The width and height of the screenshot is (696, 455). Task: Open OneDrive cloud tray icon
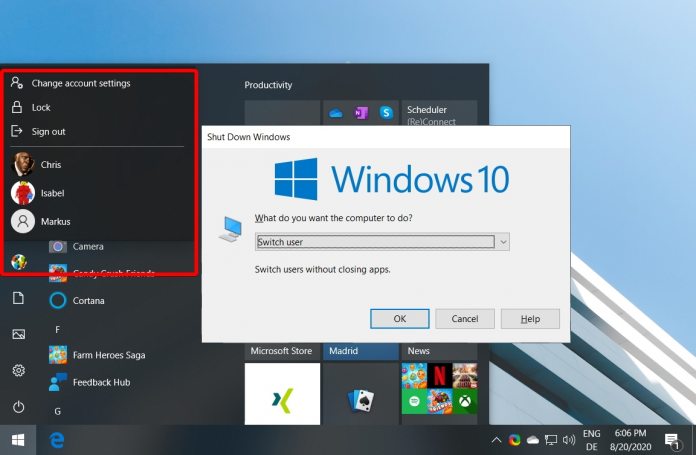click(532, 440)
